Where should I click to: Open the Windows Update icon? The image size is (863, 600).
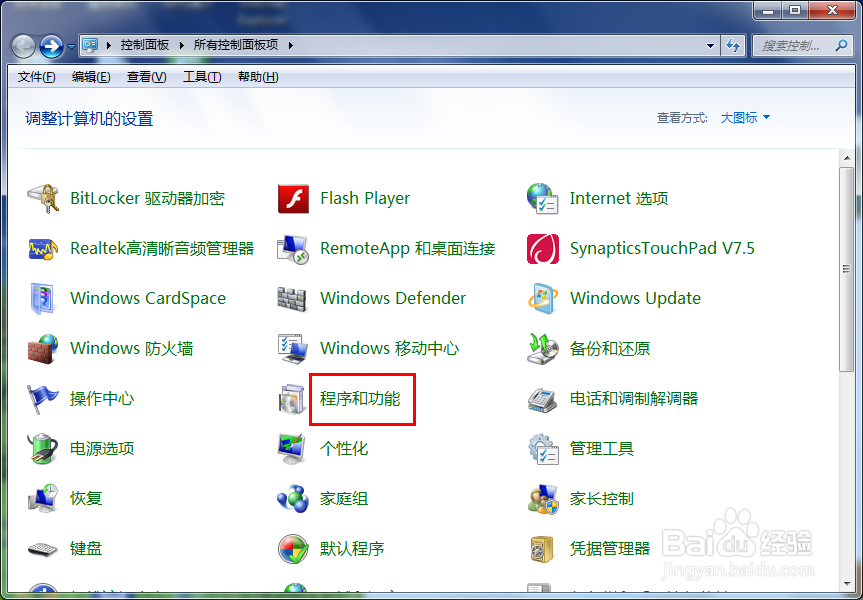coord(543,299)
